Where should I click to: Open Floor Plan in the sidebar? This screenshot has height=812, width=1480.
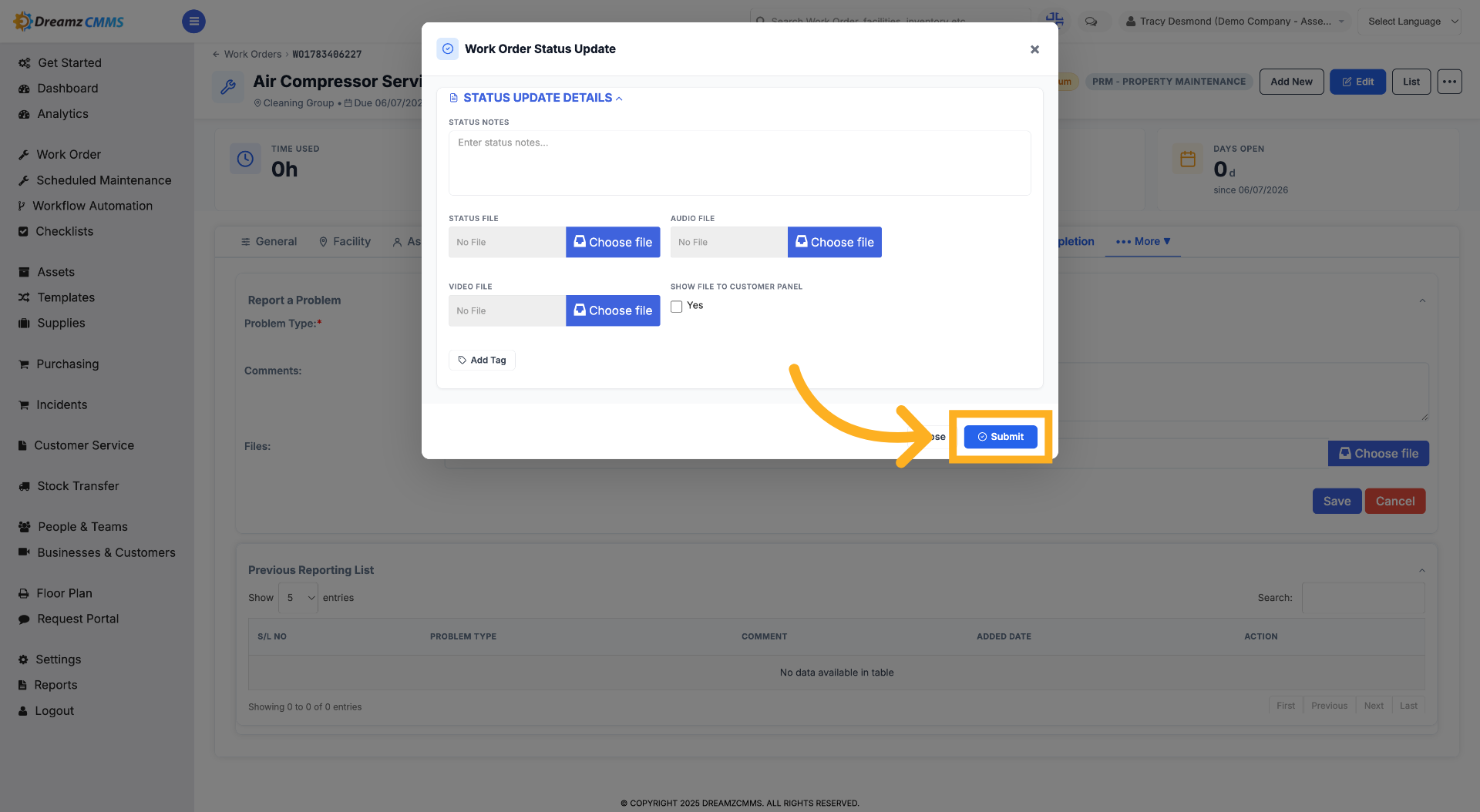pos(64,593)
